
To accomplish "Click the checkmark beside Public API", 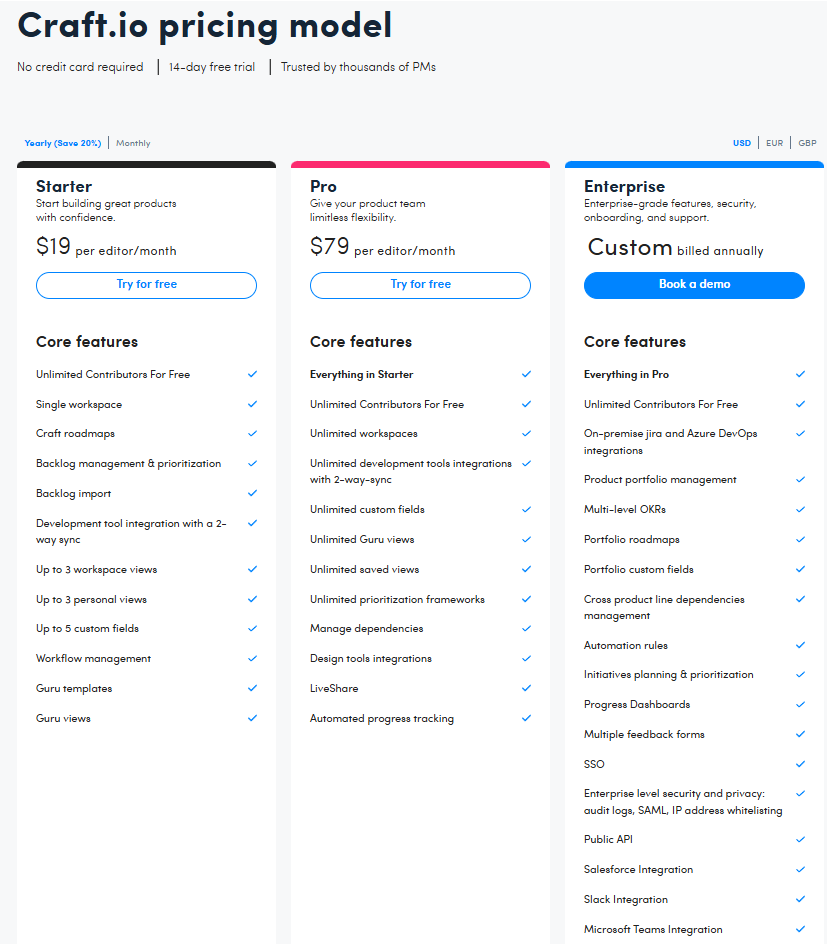I will point(800,839).
